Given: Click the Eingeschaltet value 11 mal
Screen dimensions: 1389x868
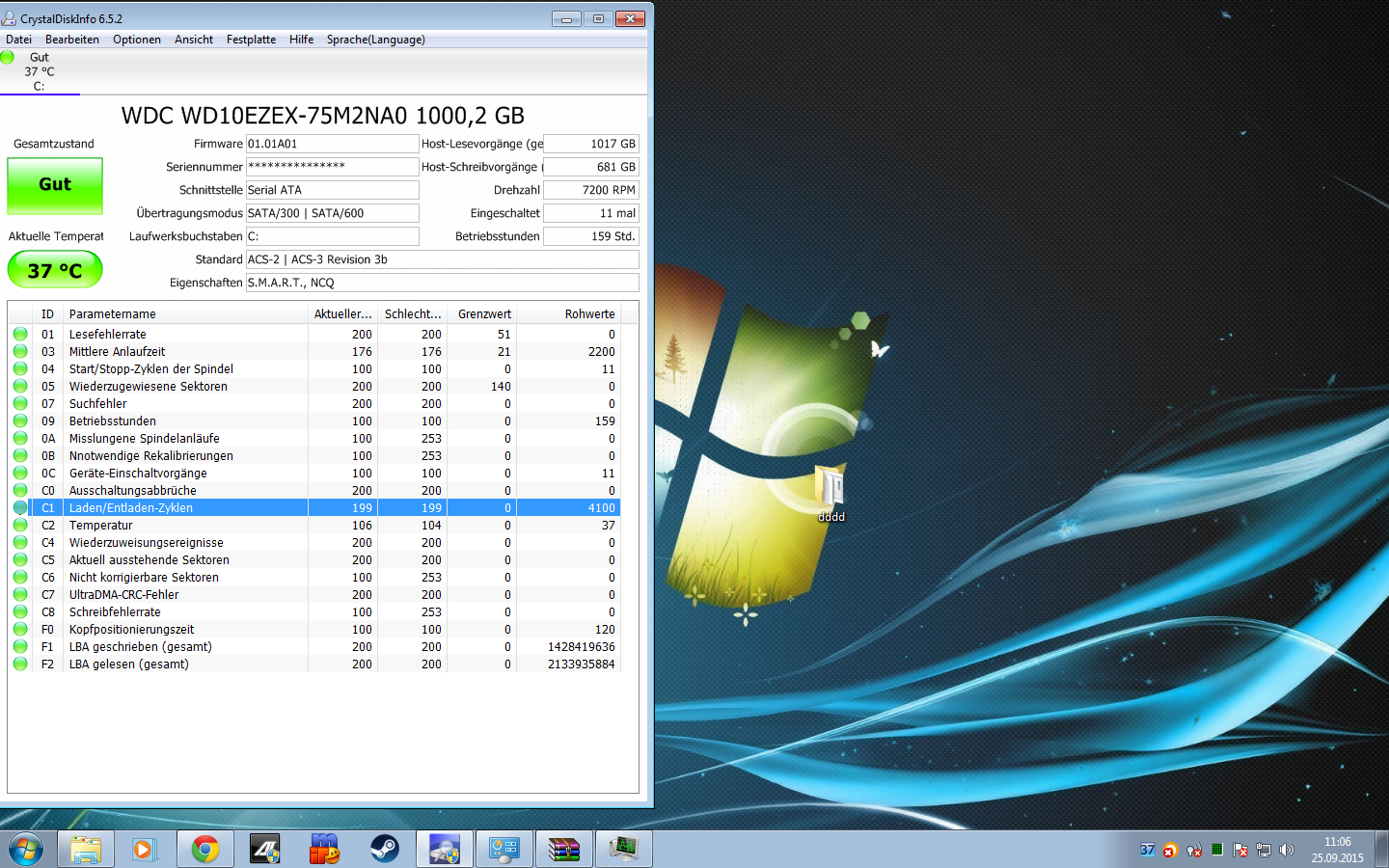Looking at the screenshot, I should coord(591,213).
